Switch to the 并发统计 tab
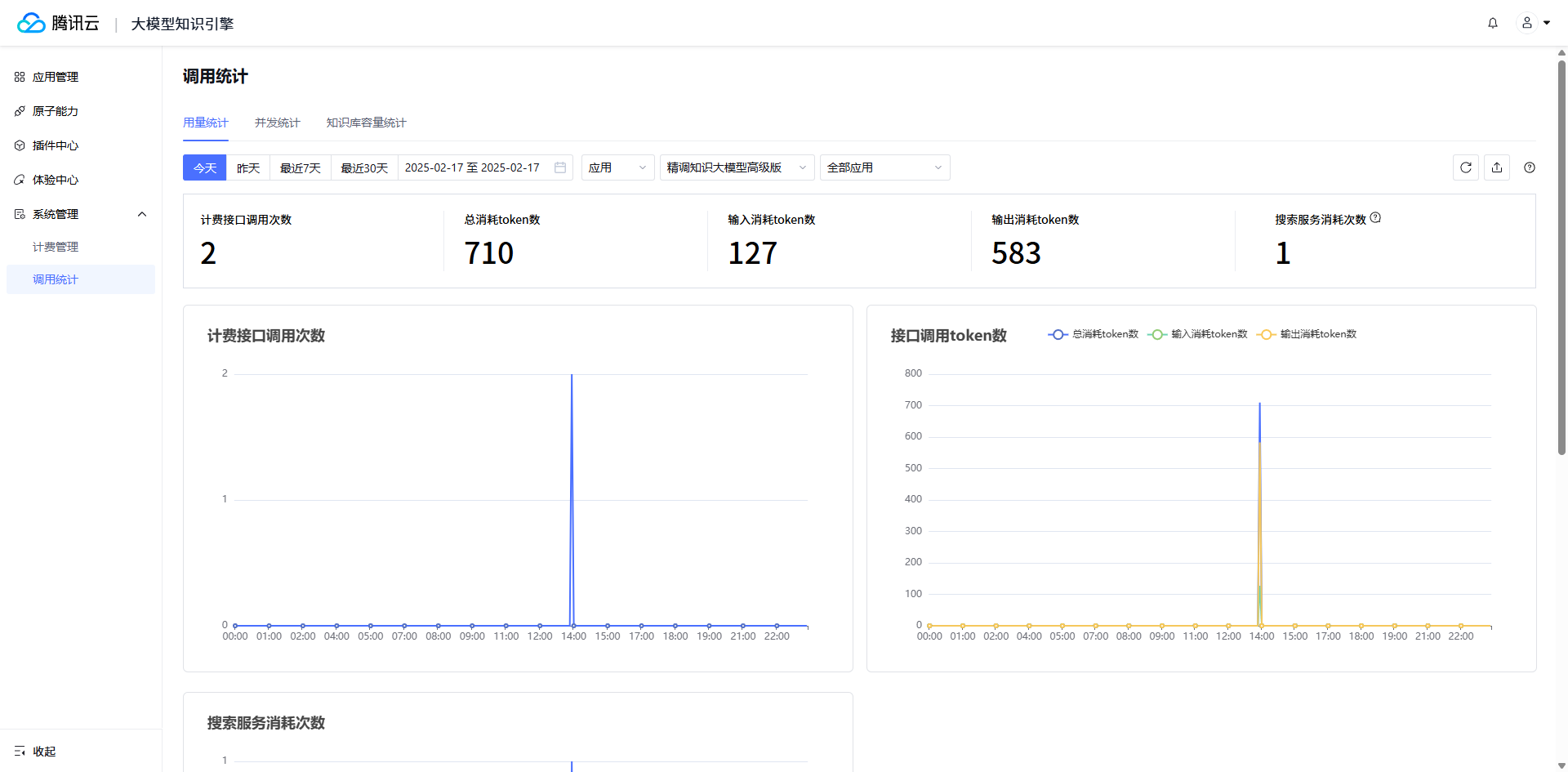 pos(278,123)
